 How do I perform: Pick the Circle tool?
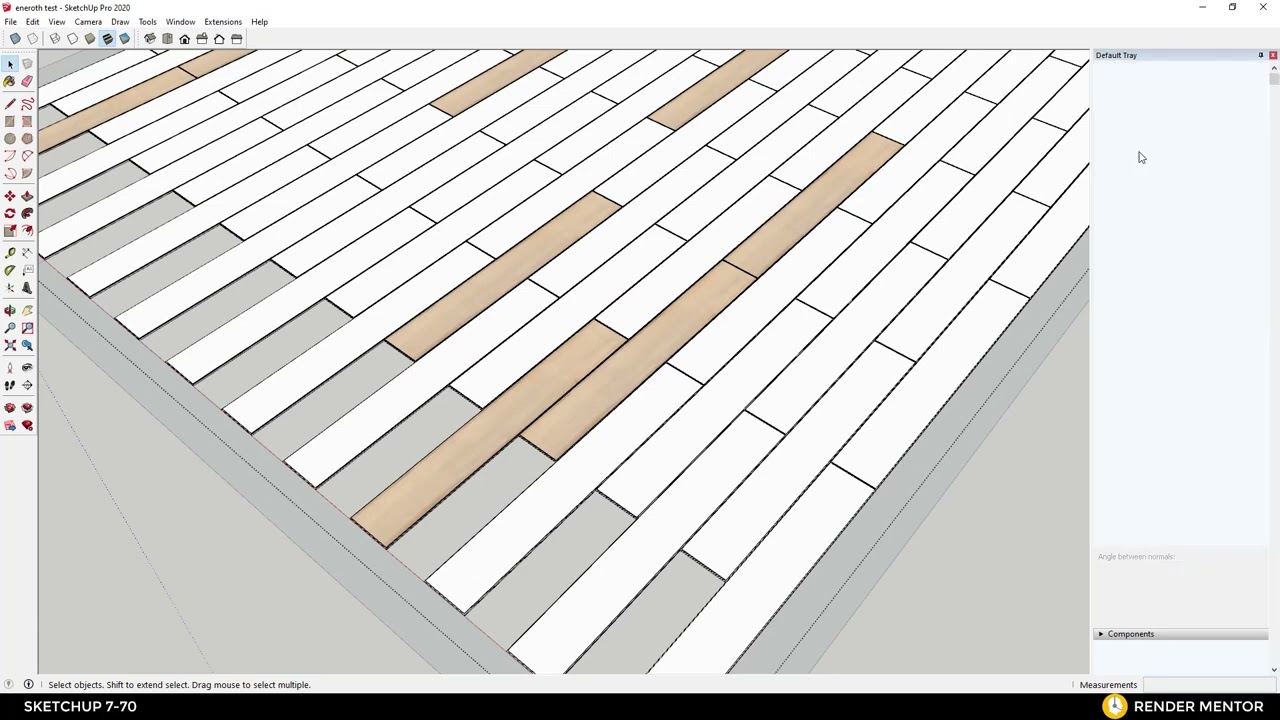[10, 139]
